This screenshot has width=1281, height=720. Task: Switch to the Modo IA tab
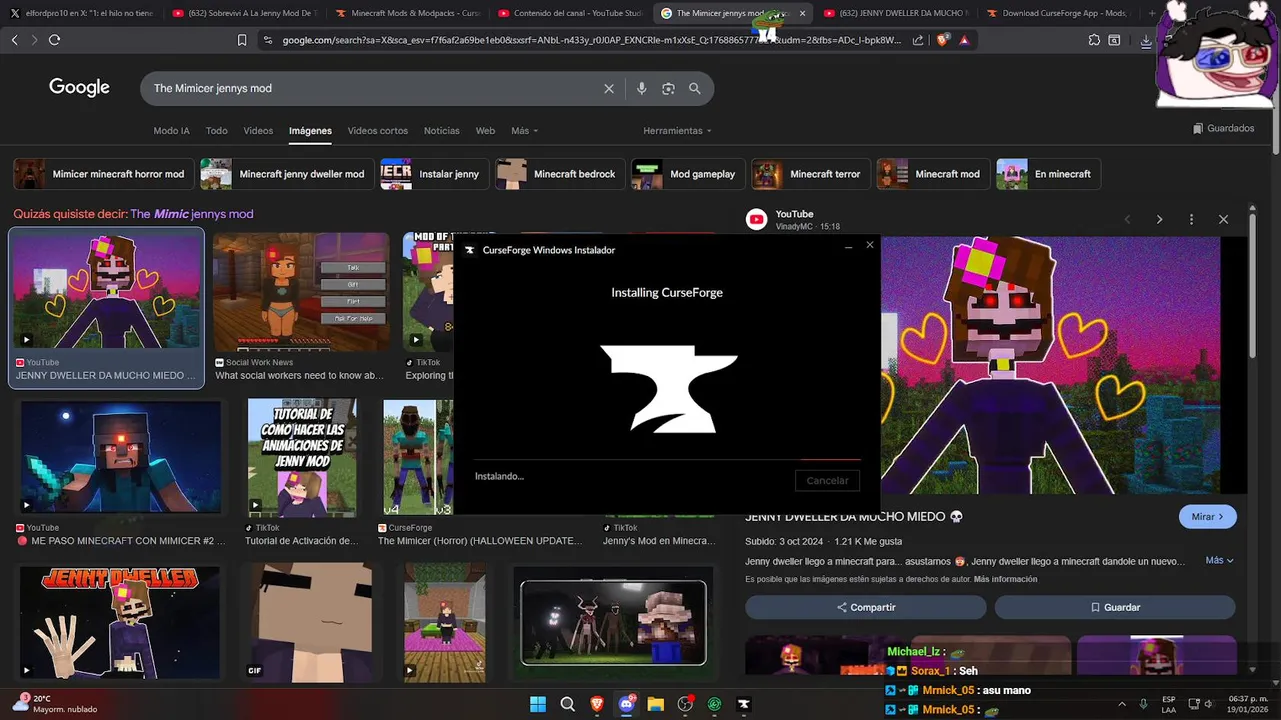[171, 131]
